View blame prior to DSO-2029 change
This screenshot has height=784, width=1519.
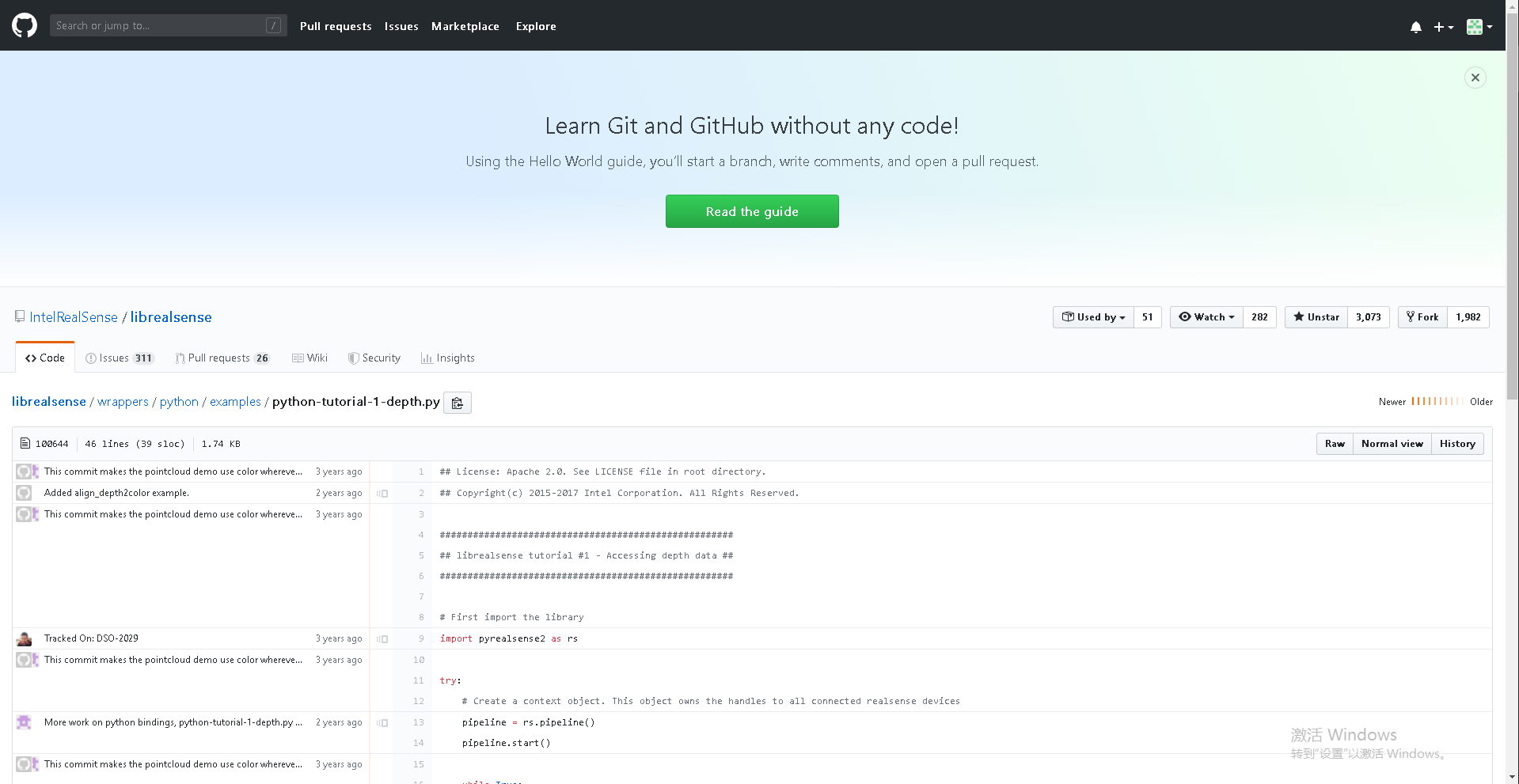[x=382, y=639]
